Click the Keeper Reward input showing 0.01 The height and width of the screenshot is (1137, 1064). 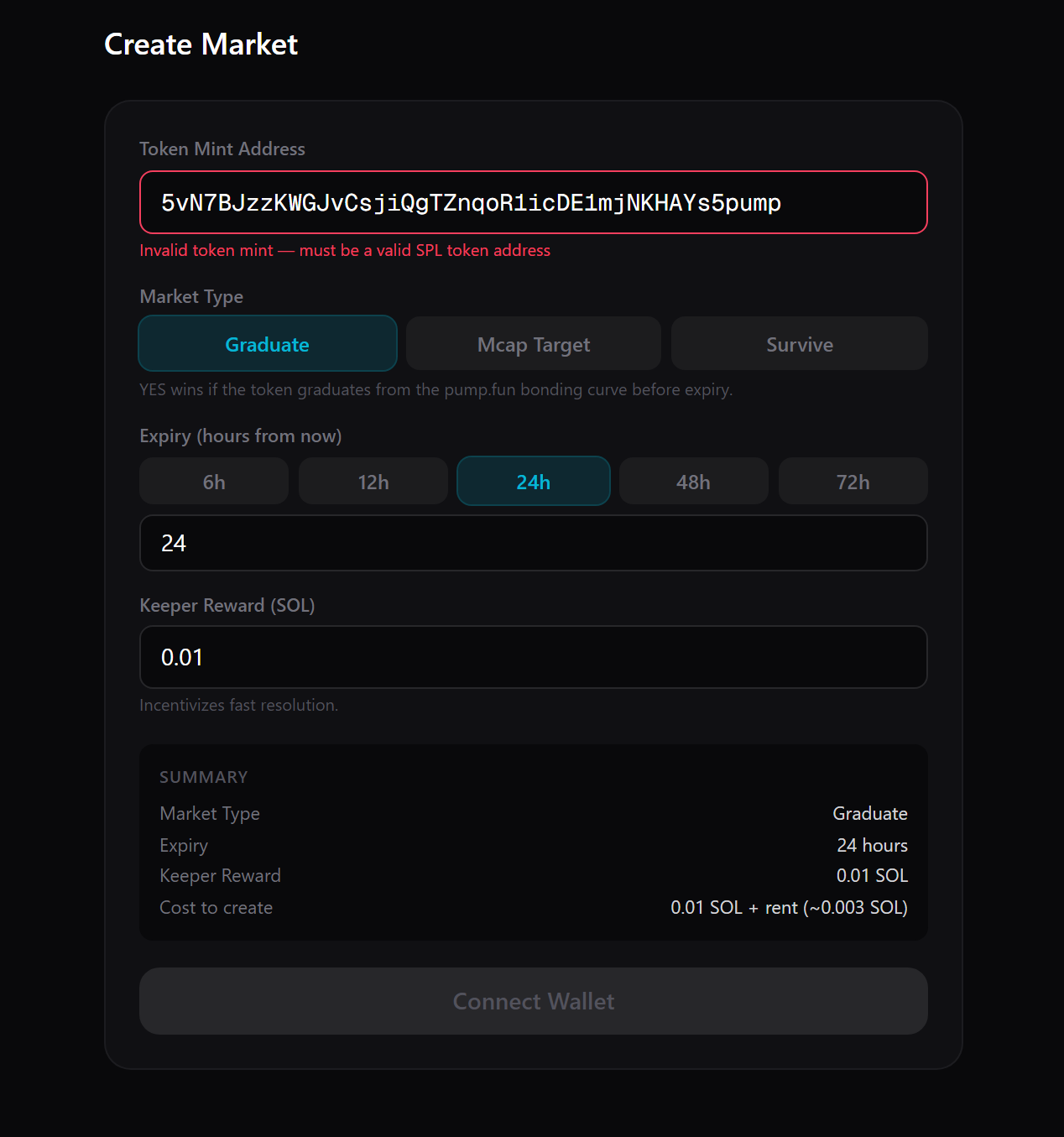(x=533, y=657)
